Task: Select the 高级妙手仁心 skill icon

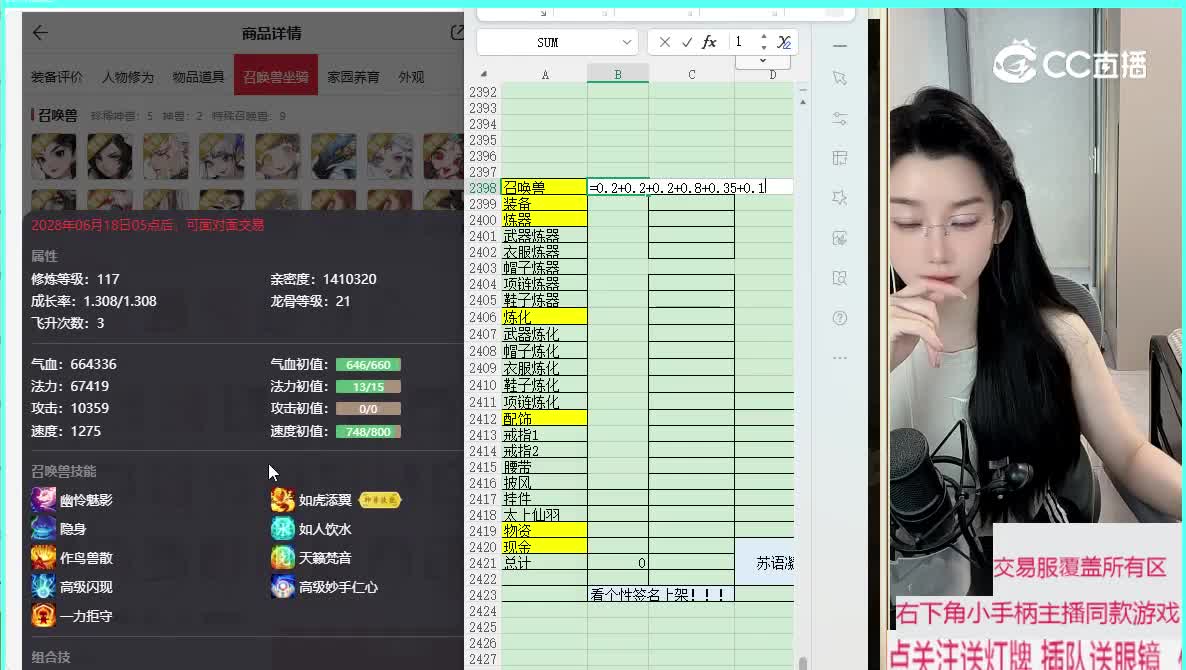Action: click(283, 586)
